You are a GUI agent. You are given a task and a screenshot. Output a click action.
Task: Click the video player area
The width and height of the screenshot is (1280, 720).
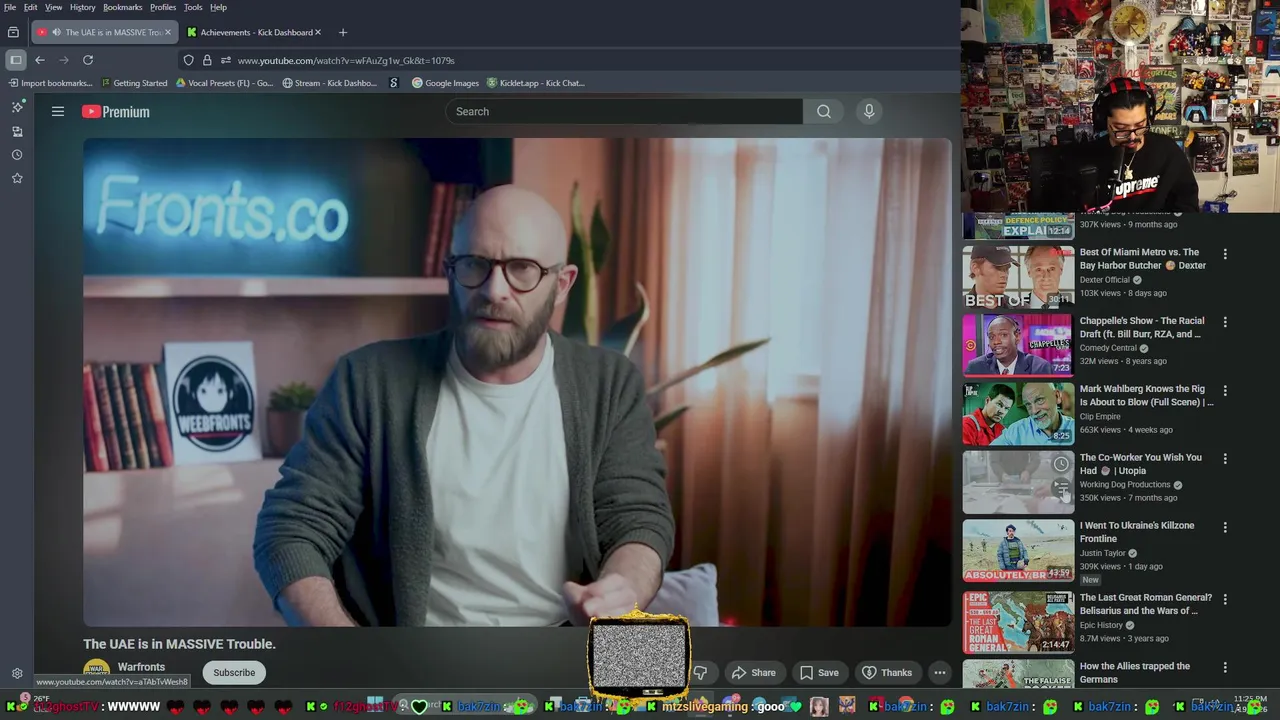coord(517,382)
